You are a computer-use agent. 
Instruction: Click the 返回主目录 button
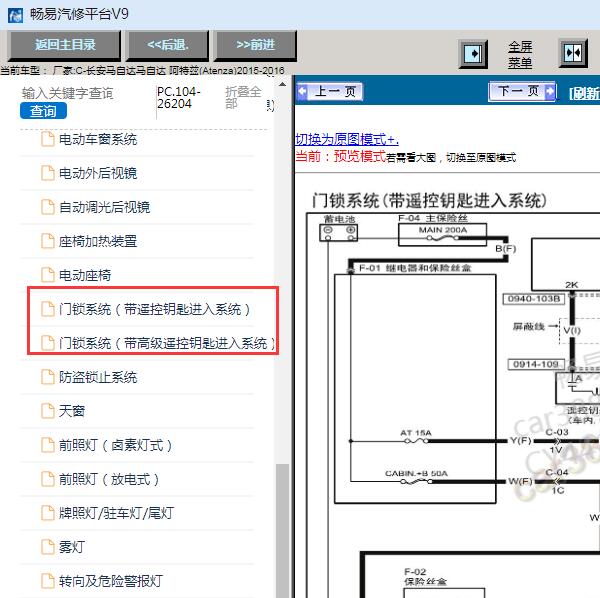pos(64,45)
